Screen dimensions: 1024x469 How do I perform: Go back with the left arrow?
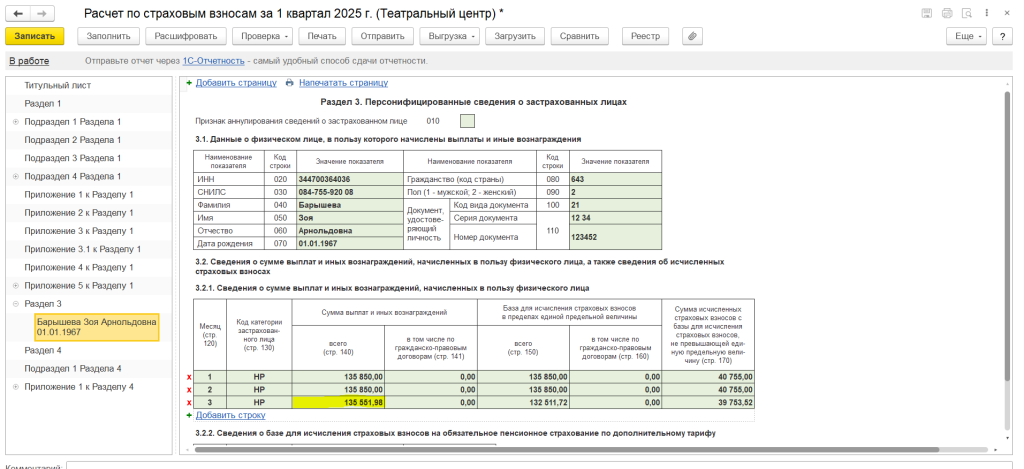point(18,13)
